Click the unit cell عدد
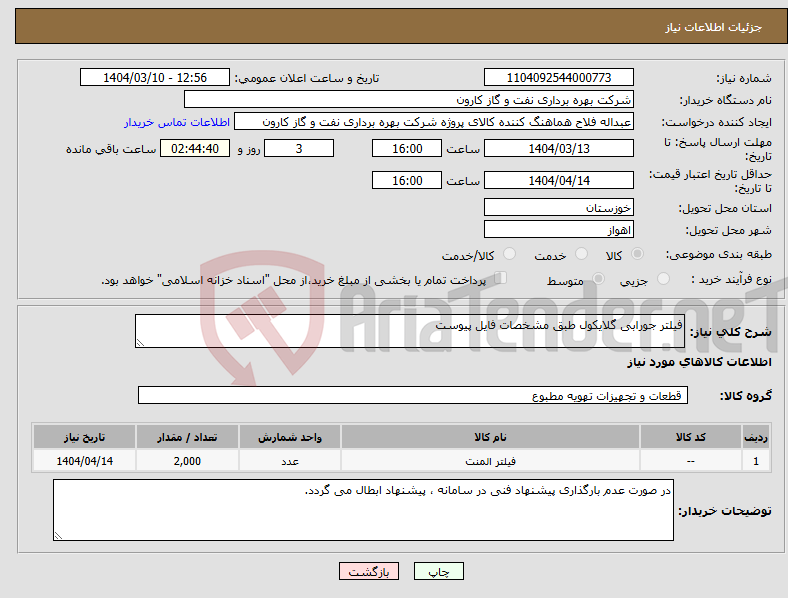Viewport: 788px width, 598px height. tap(290, 461)
